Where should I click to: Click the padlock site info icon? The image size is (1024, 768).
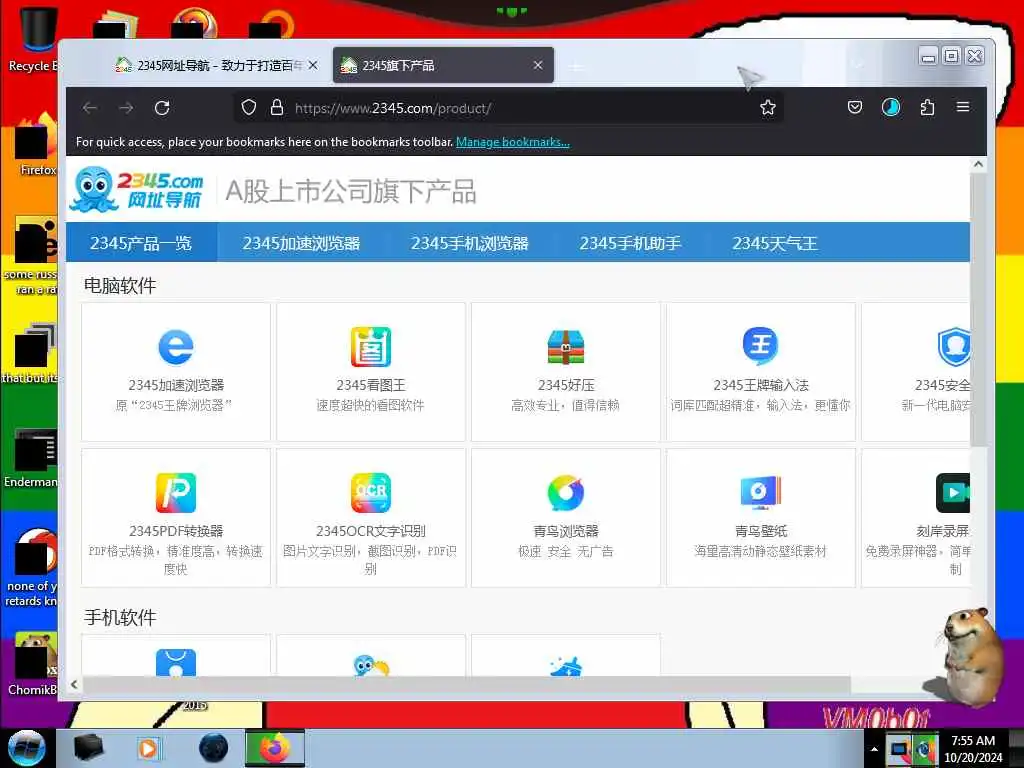point(277,108)
